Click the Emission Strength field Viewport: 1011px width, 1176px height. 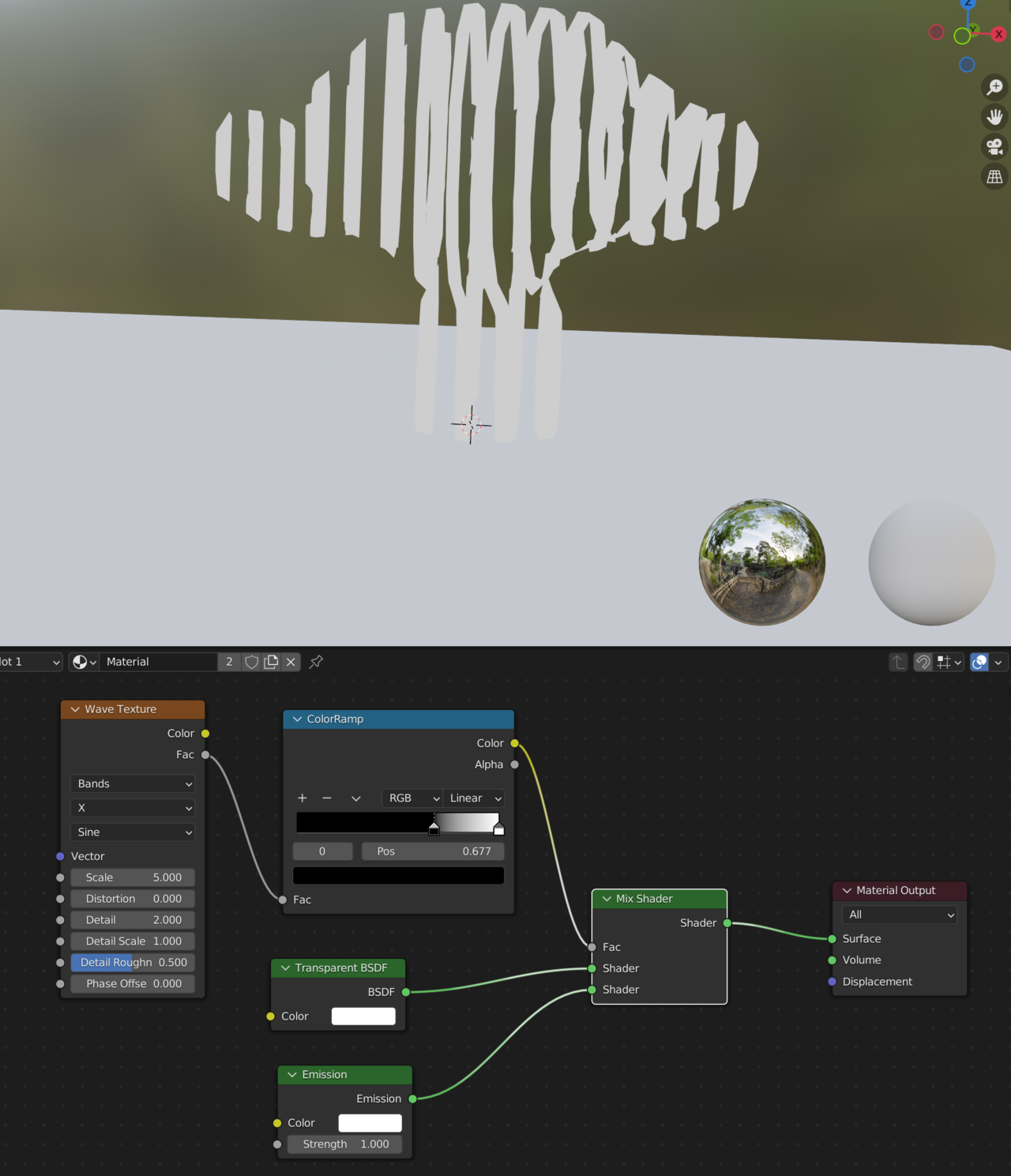tap(344, 1144)
